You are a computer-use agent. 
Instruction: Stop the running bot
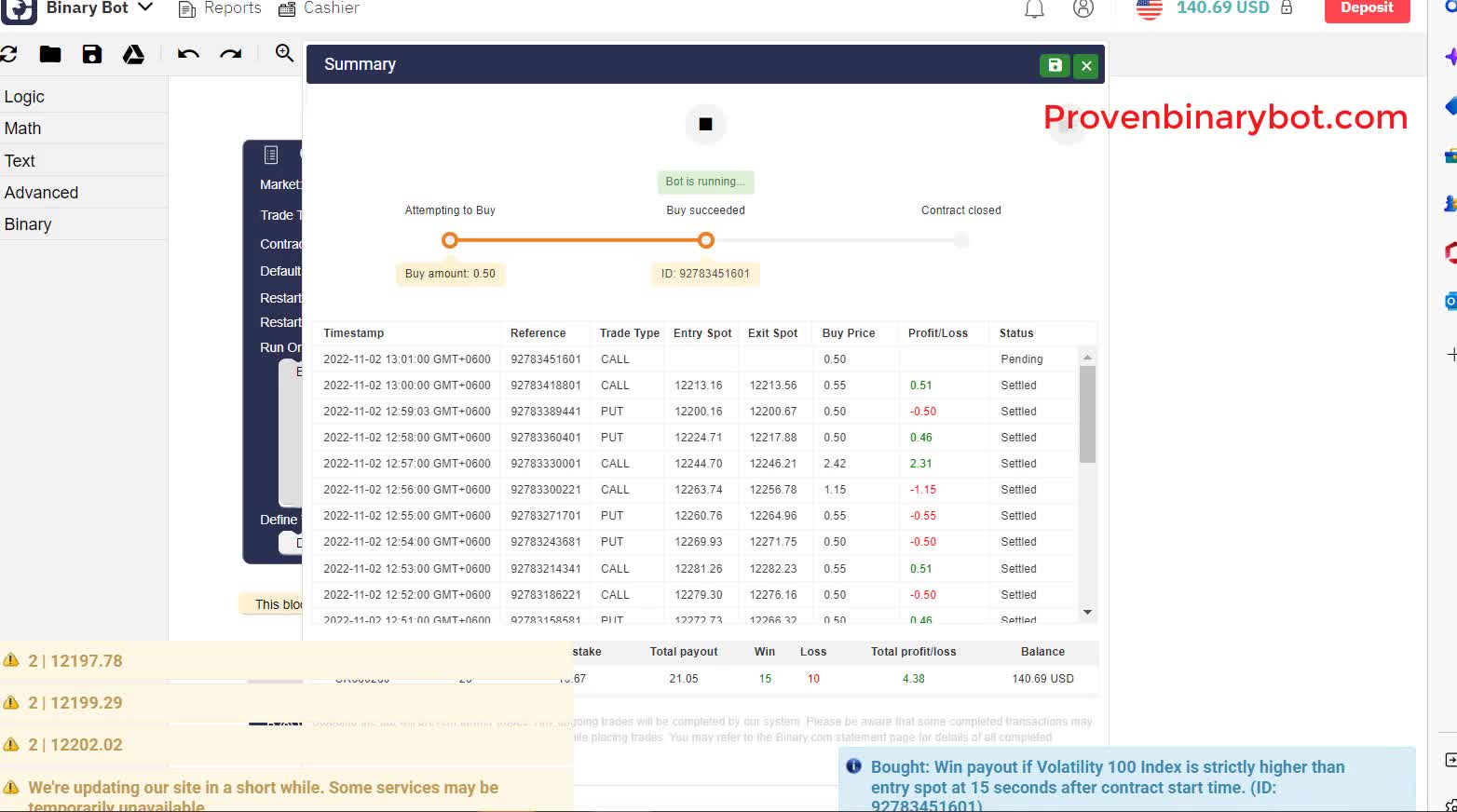[705, 124]
